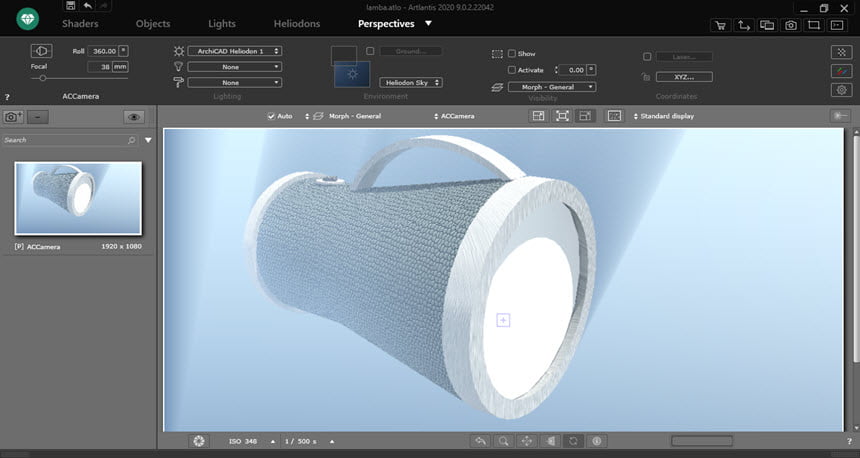The height and width of the screenshot is (458, 860).
Task: Click the refresh preview tool
Action: pyautogui.click(x=573, y=441)
